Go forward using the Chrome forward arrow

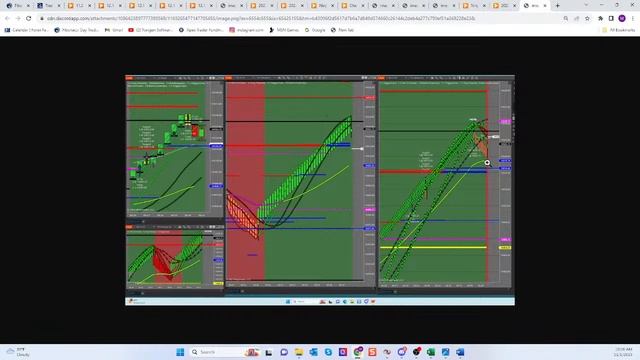(x=18, y=18)
